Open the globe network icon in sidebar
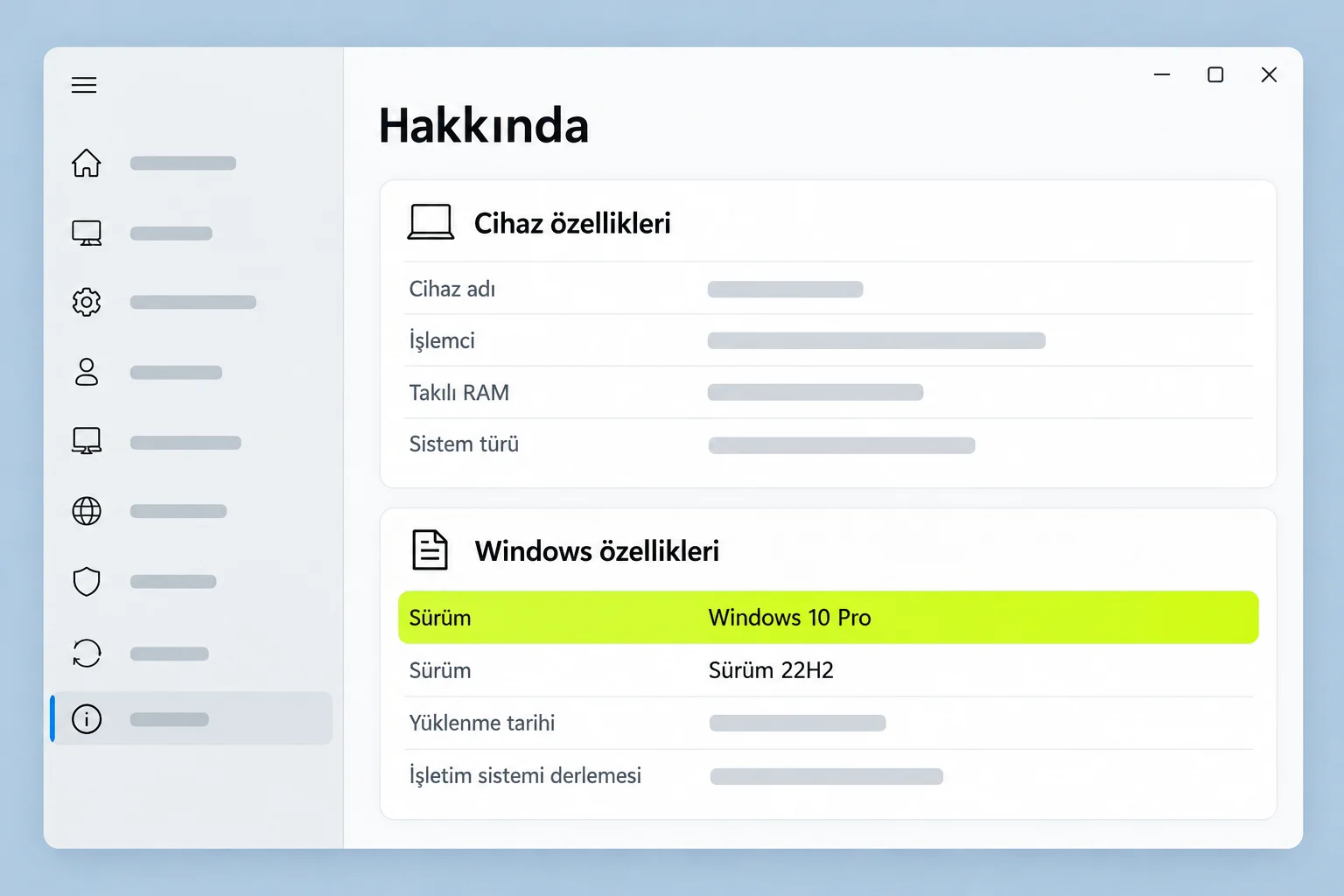1344x896 pixels. click(x=87, y=511)
